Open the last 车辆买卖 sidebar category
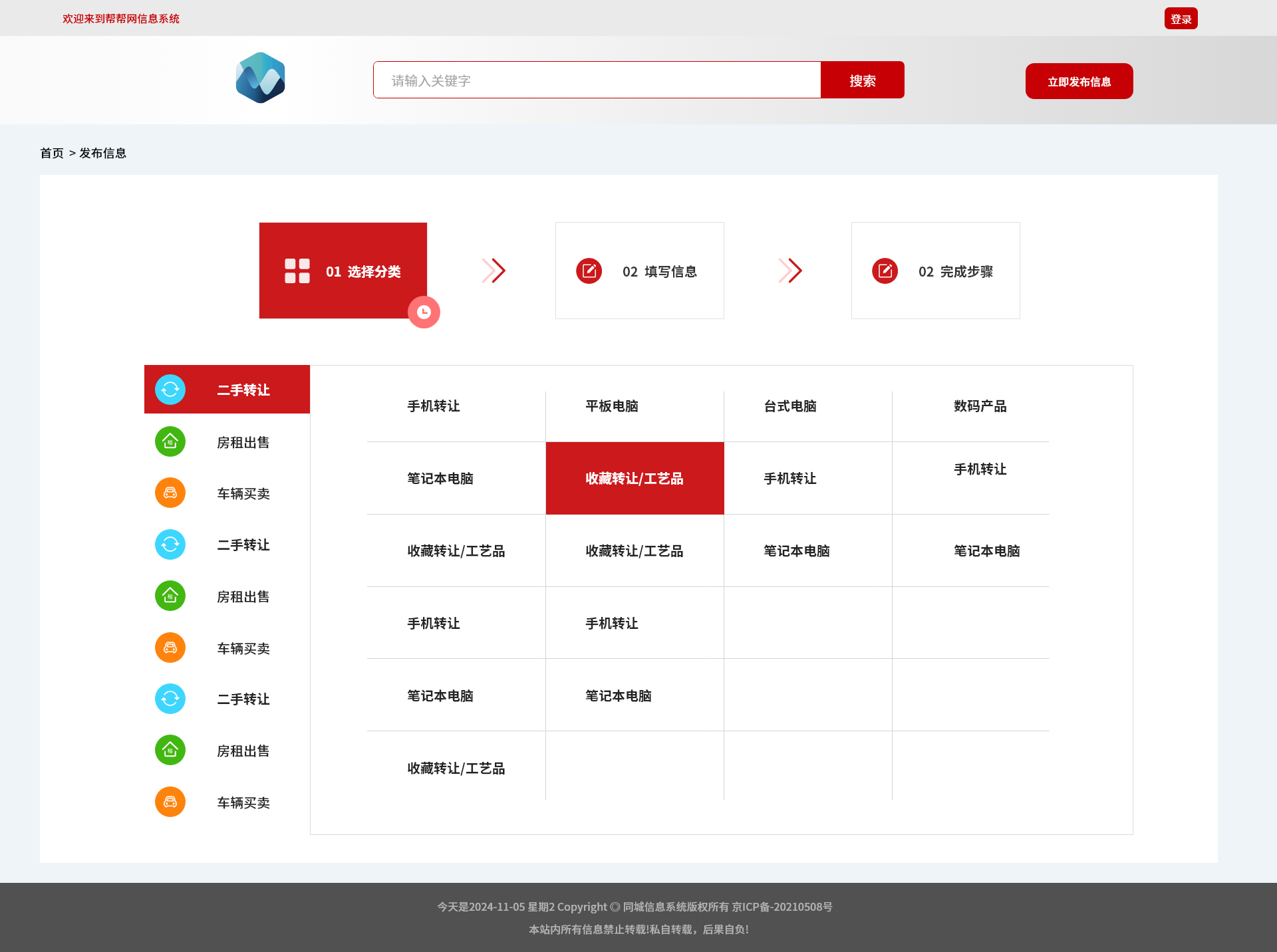This screenshot has height=952, width=1277. (x=243, y=803)
